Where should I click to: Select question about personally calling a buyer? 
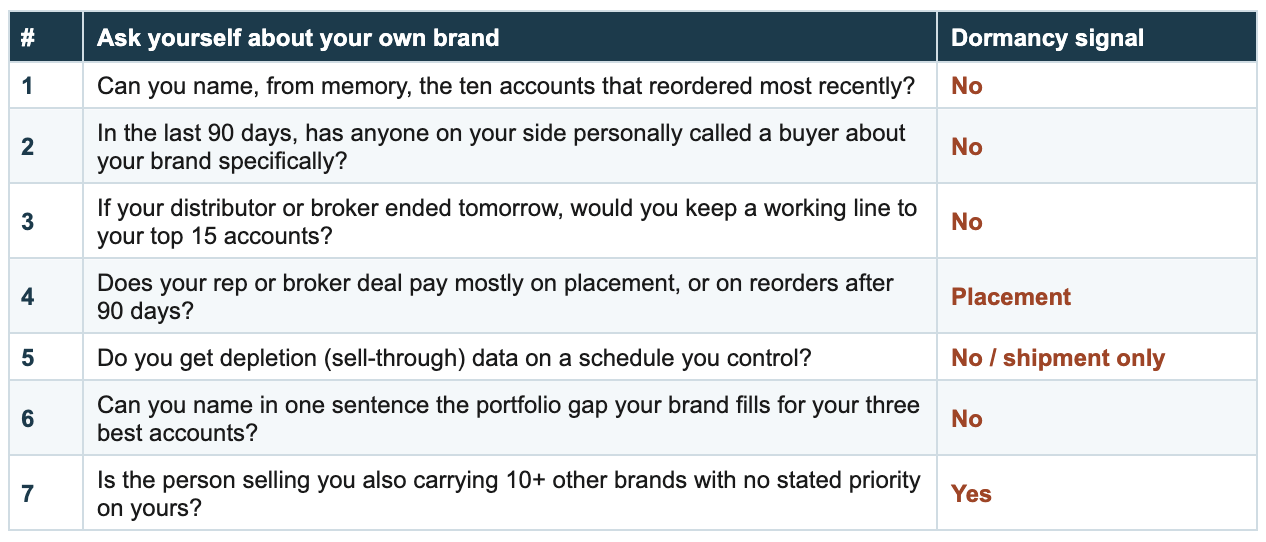pyautogui.click(x=501, y=146)
